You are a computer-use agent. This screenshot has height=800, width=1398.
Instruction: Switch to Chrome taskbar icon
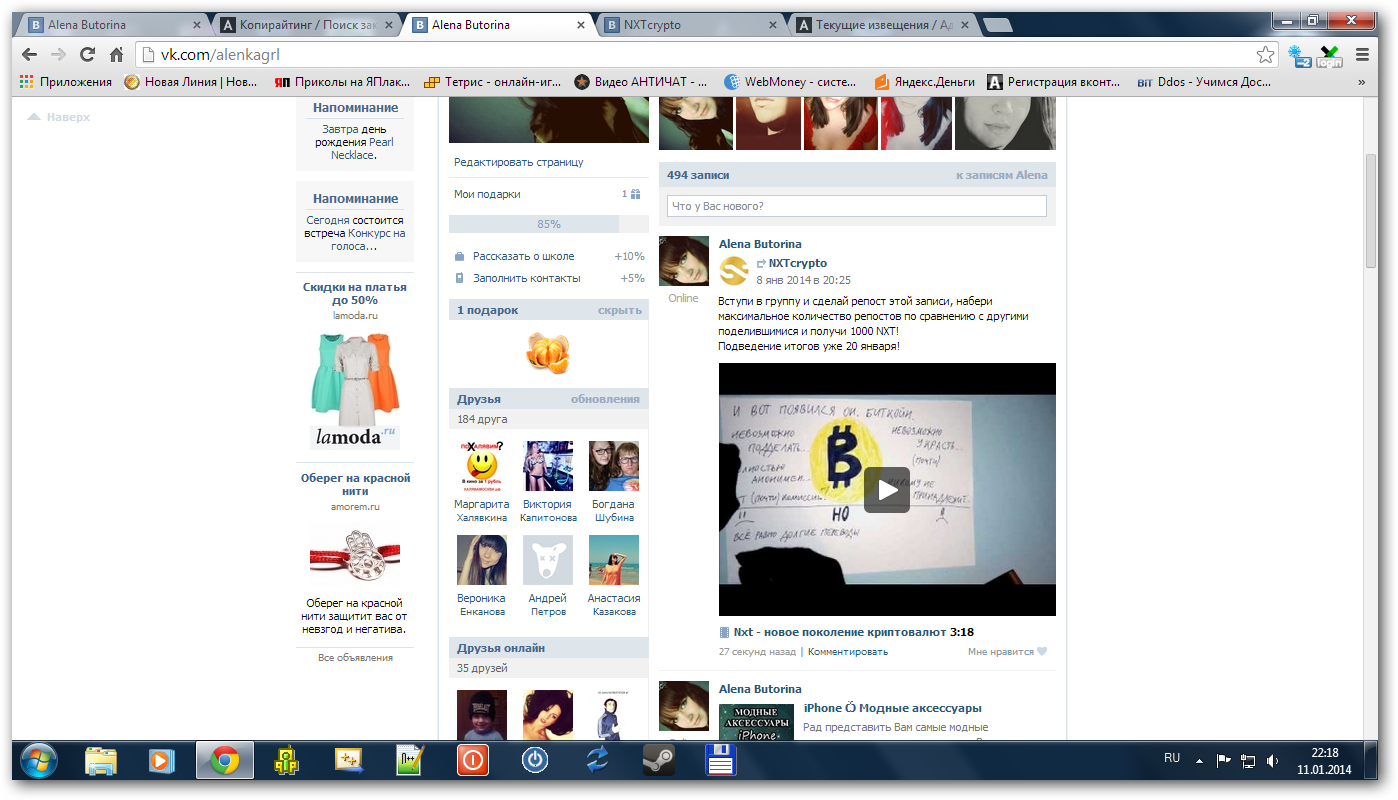pyautogui.click(x=224, y=761)
